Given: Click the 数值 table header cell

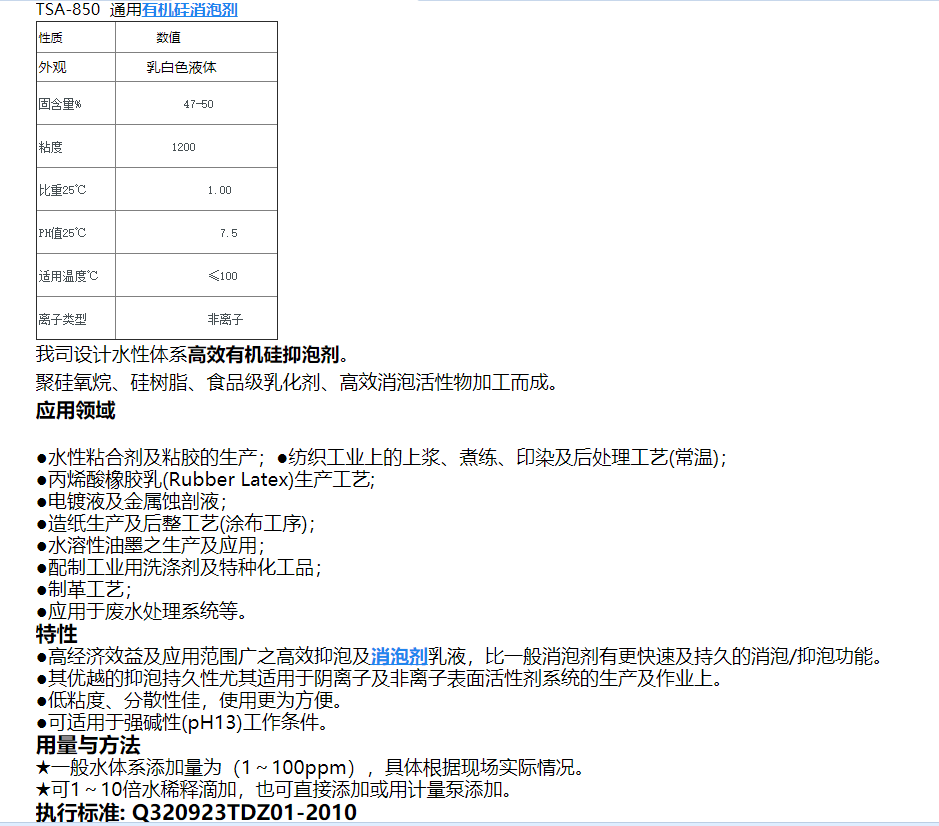Looking at the screenshot, I should point(168,38).
